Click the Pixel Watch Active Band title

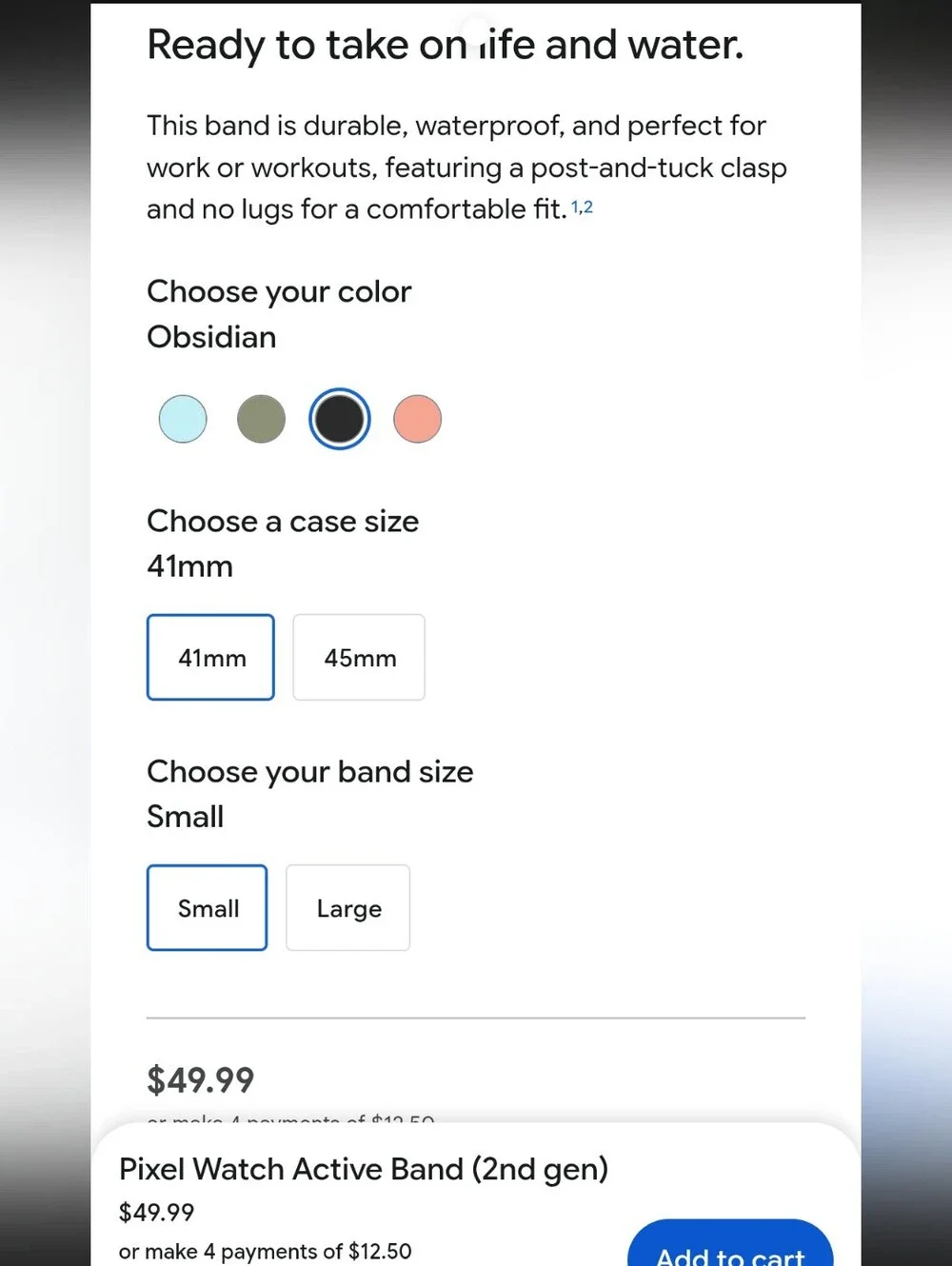(364, 1169)
